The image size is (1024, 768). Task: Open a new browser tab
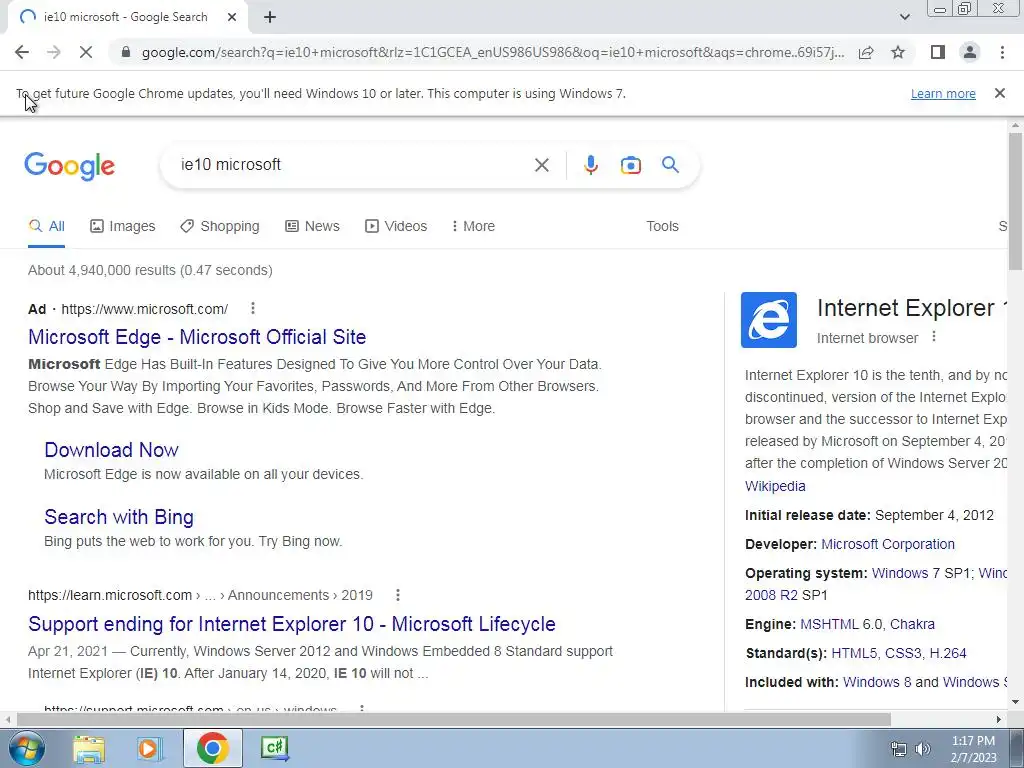(x=270, y=17)
